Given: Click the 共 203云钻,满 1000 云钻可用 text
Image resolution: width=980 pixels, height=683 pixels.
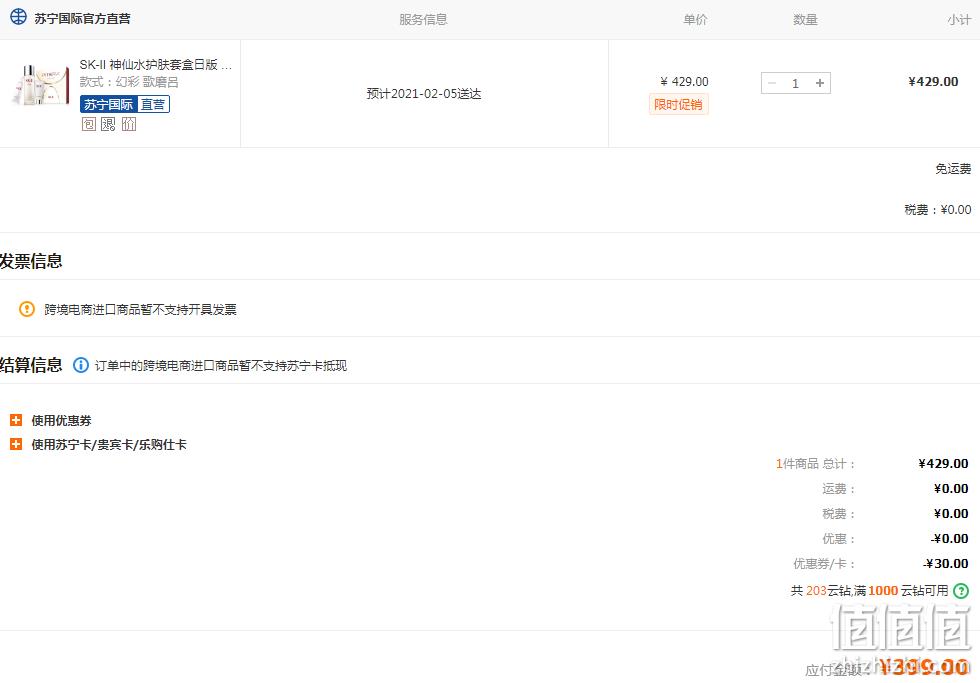Looking at the screenshot, I should pos(869,591).
